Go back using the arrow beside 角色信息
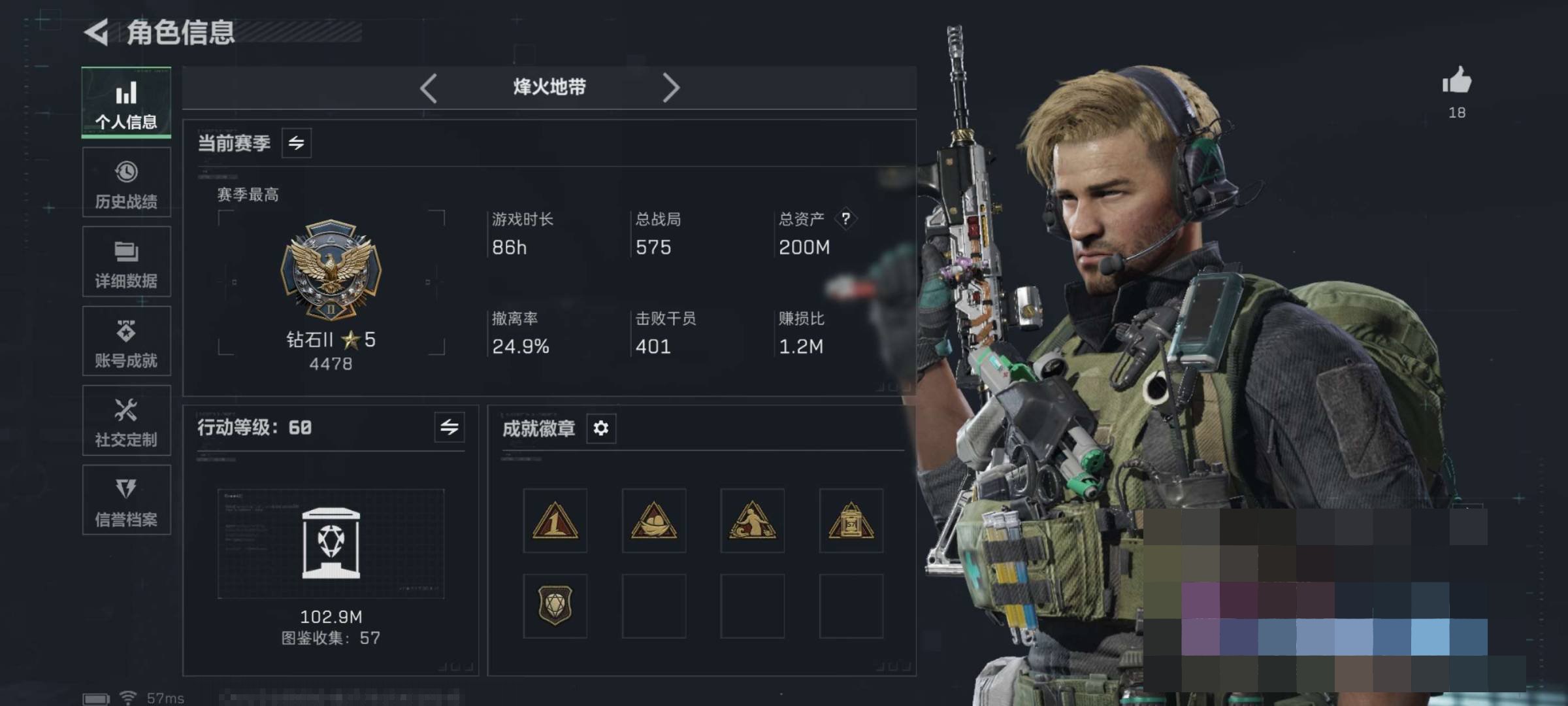This screenshot has height=706, width=1568. (97, 32)
